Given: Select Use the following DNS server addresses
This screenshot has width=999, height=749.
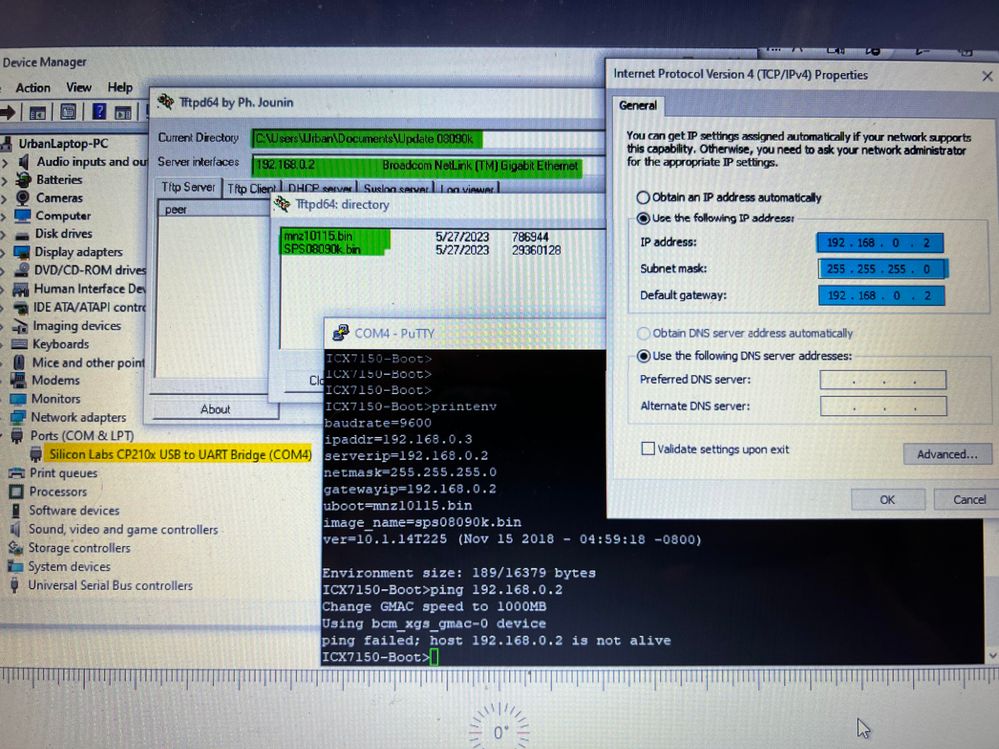Looking at the screenshot, I should (x=643, y=357).
